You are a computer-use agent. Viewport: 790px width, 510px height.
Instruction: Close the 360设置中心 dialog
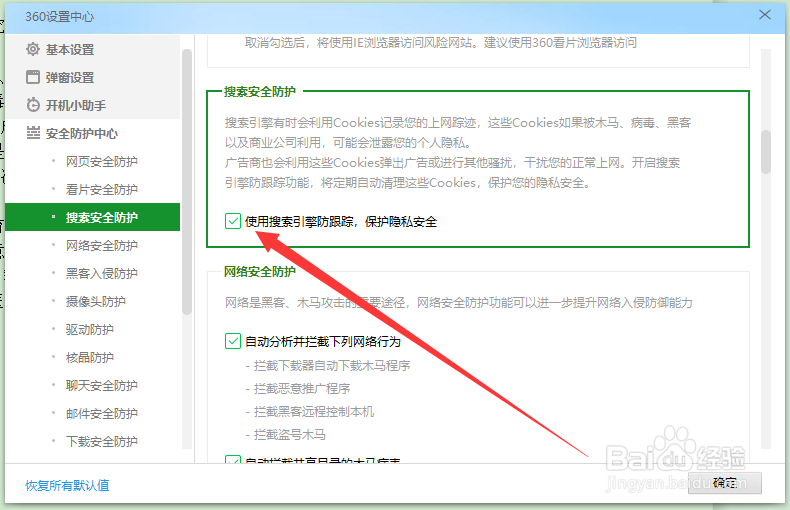[765, 15]
